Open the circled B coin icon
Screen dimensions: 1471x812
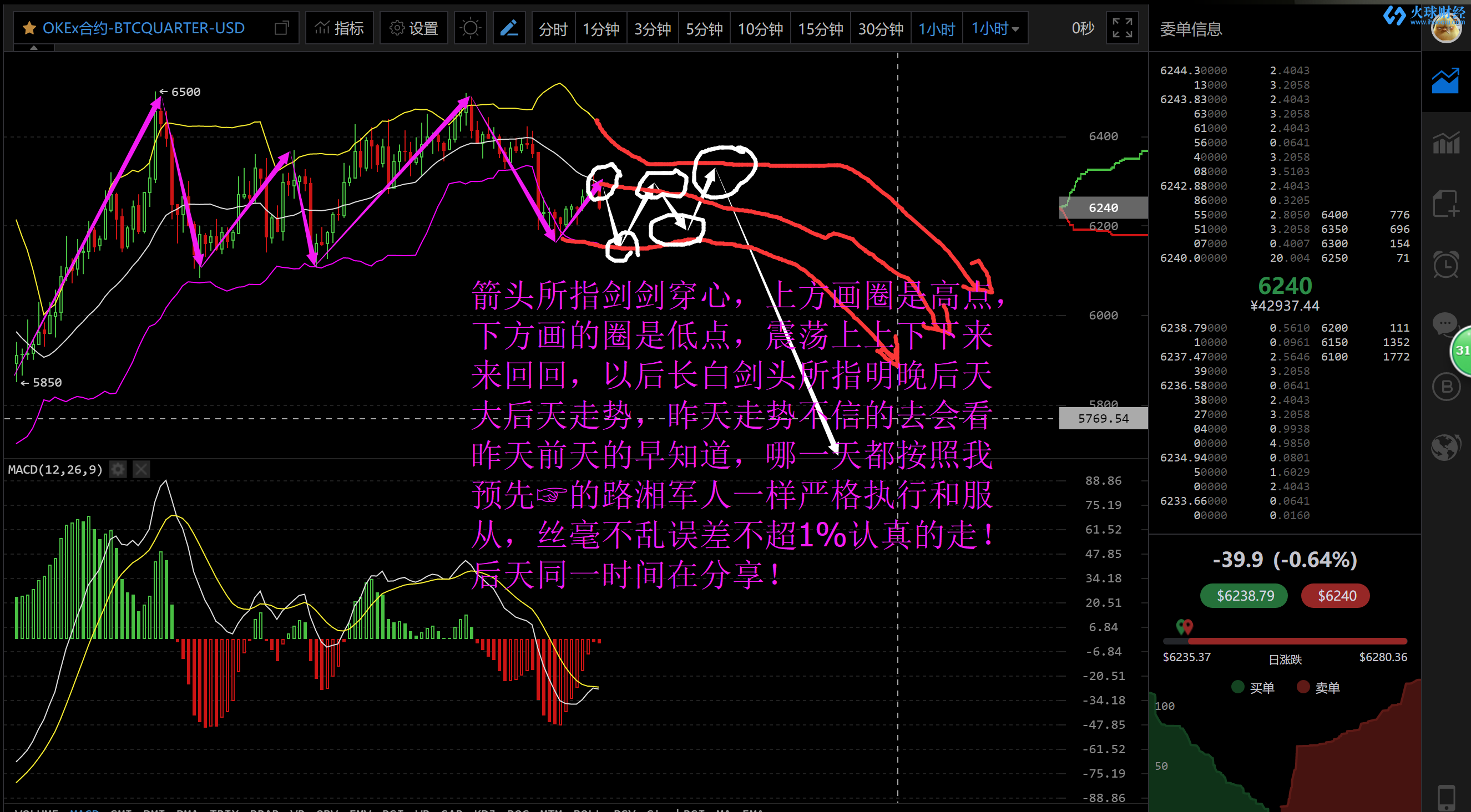tap(1446, 387)
